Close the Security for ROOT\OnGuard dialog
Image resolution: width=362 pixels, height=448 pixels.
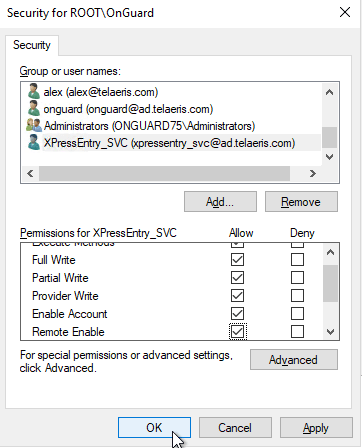coord(345,12)
